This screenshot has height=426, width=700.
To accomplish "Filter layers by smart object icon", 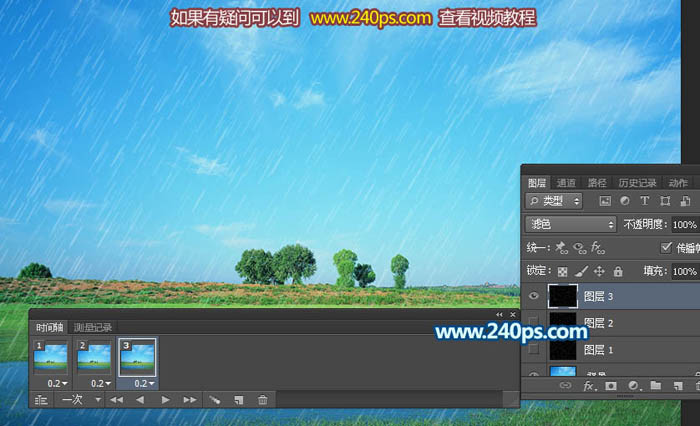I will point(685,201).
